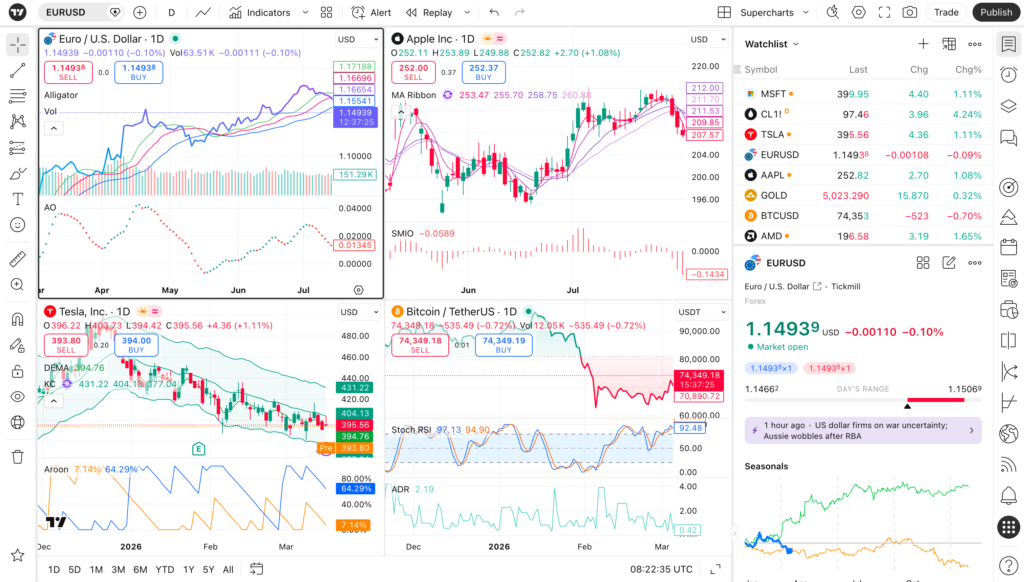The width and height of the screenshot is (1024, 582).
Task: Take a chart snapshot with the camera icon
Action: pyautogui.click(x=909, y=12)
